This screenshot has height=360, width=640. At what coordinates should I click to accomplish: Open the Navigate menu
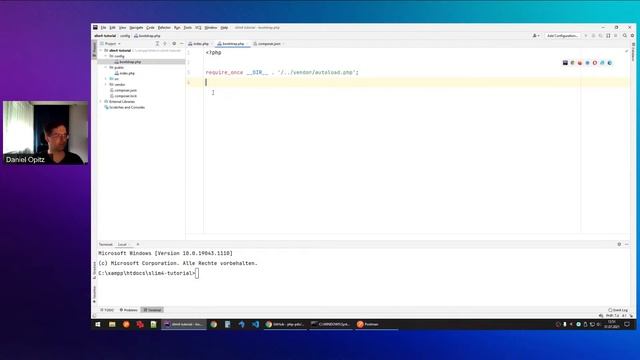(x=136, y=28)
